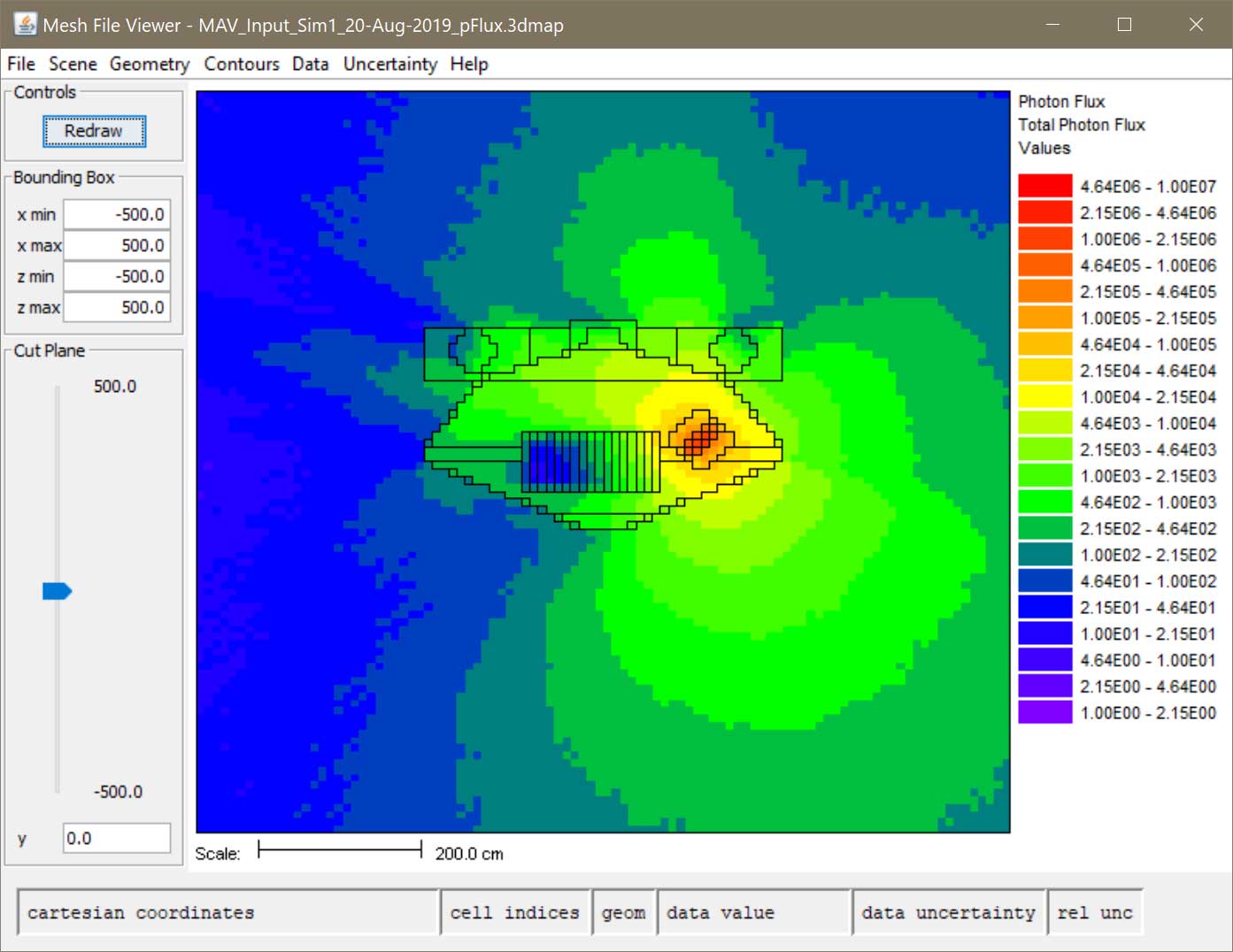This screenshot has width=1233, height=952.
Task: Open the Uncertainty menu
Action: tap(389, 64)
